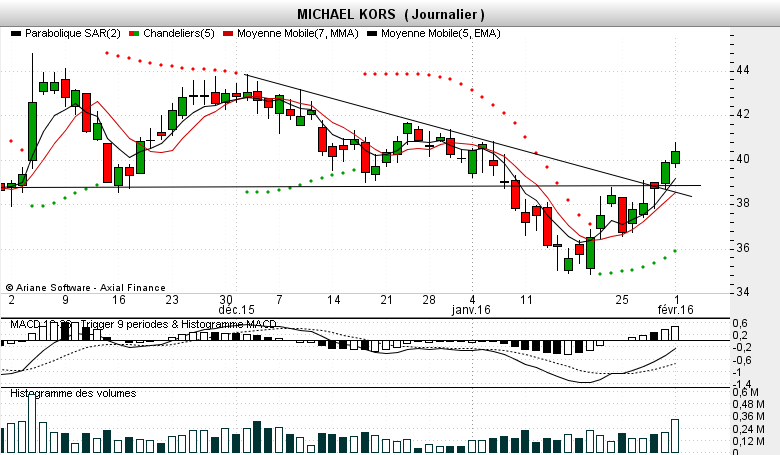Click the févr.16 month label

pos(675,310)
